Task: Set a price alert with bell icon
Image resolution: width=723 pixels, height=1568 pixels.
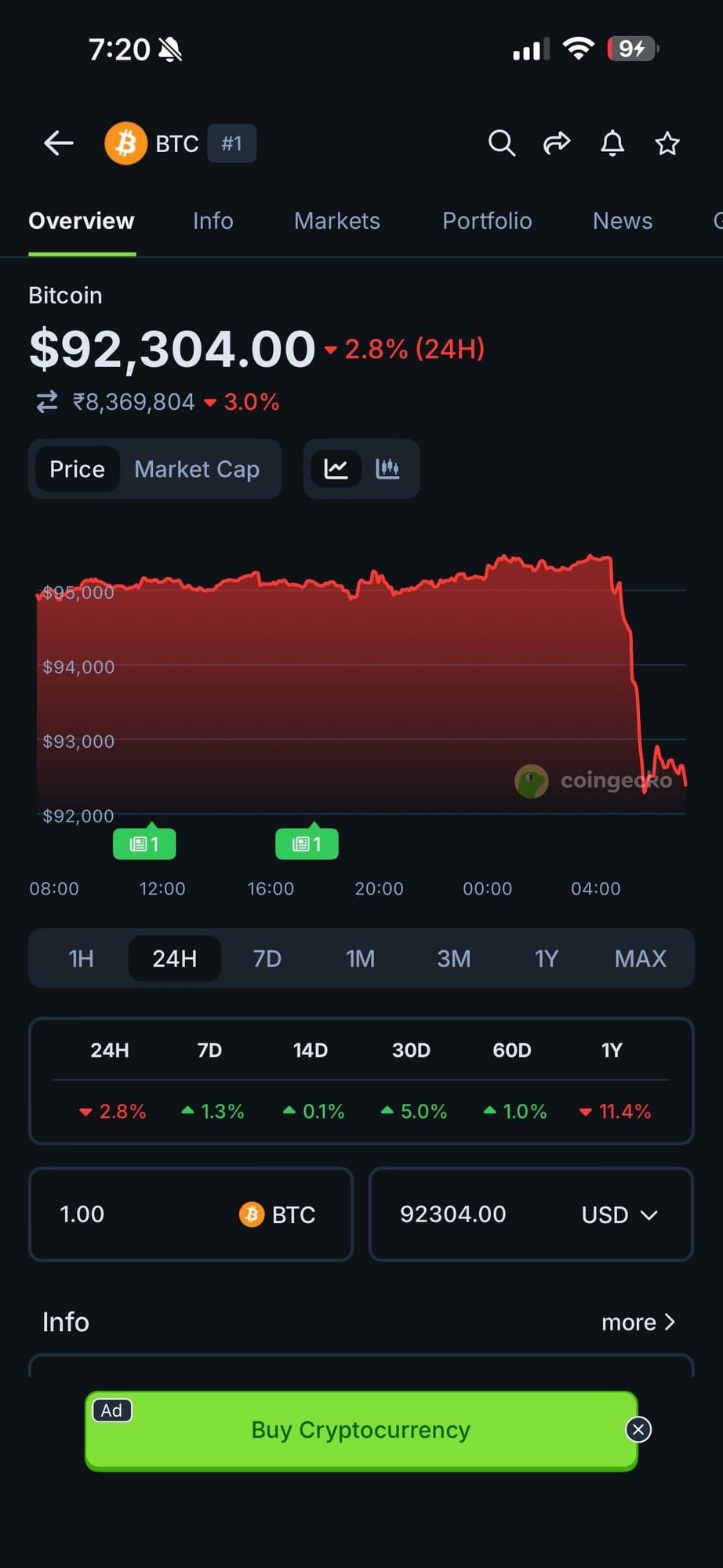Action: [612, 143]
